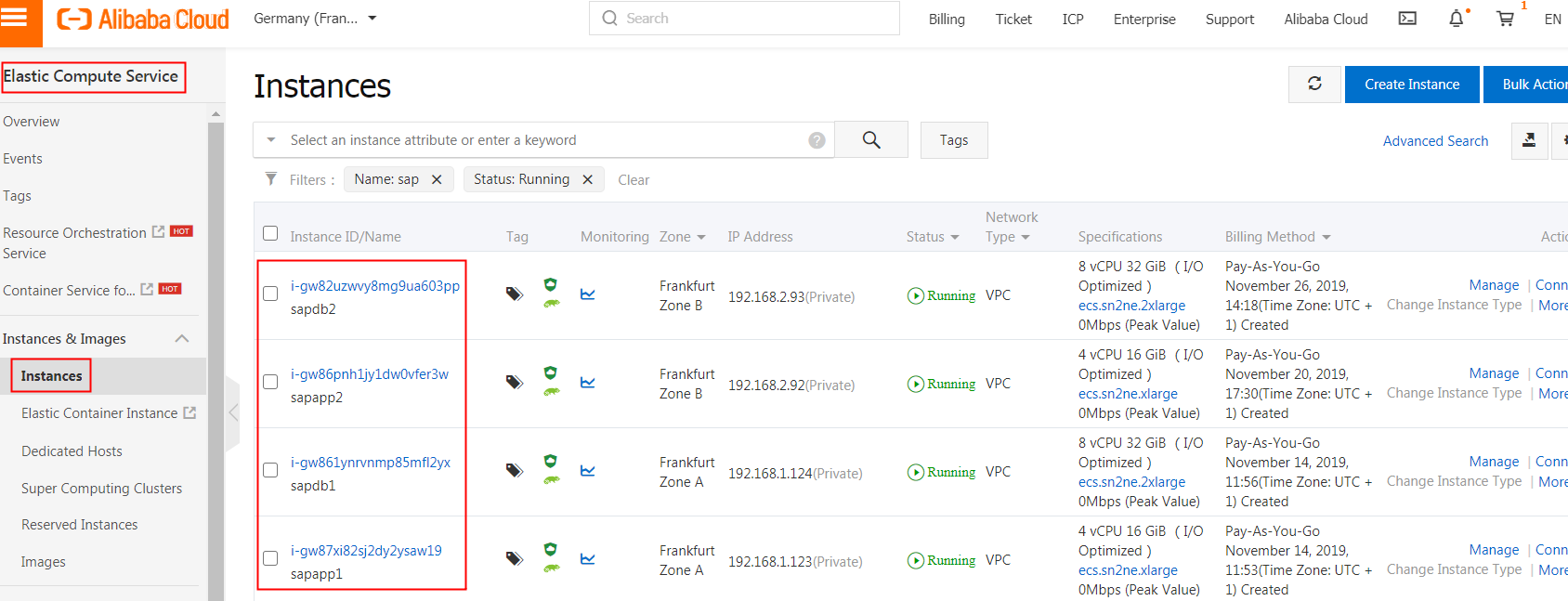Screen dimensions: 1568x601
Task: Open monitoring chart for sapapp2
Action: point(588,383)
